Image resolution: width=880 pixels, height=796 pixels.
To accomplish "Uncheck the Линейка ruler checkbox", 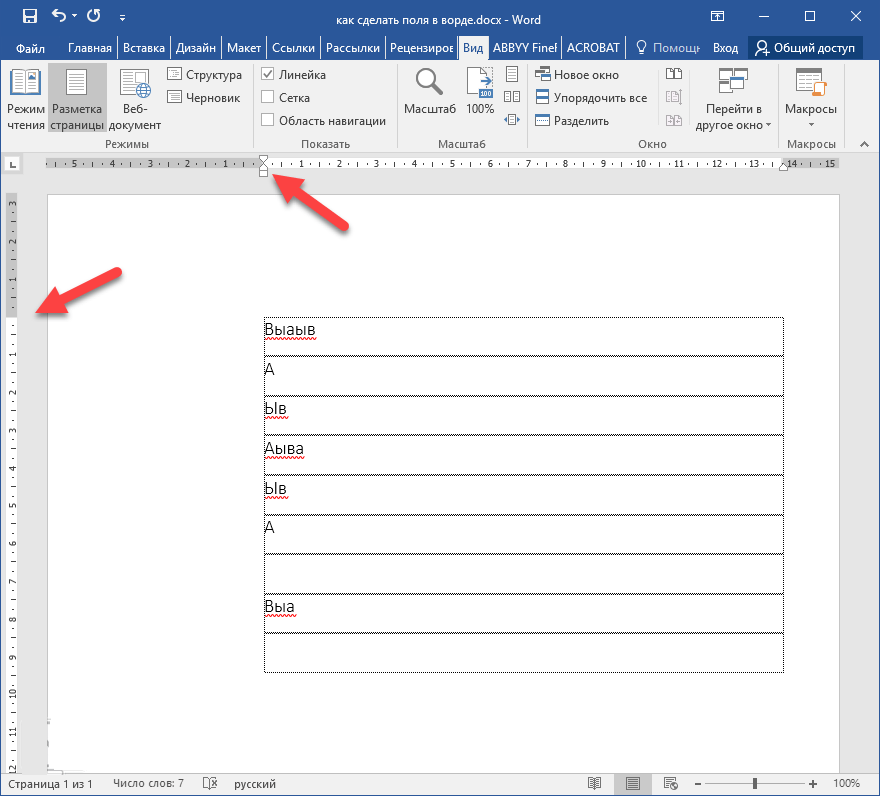I will [268, 75].
